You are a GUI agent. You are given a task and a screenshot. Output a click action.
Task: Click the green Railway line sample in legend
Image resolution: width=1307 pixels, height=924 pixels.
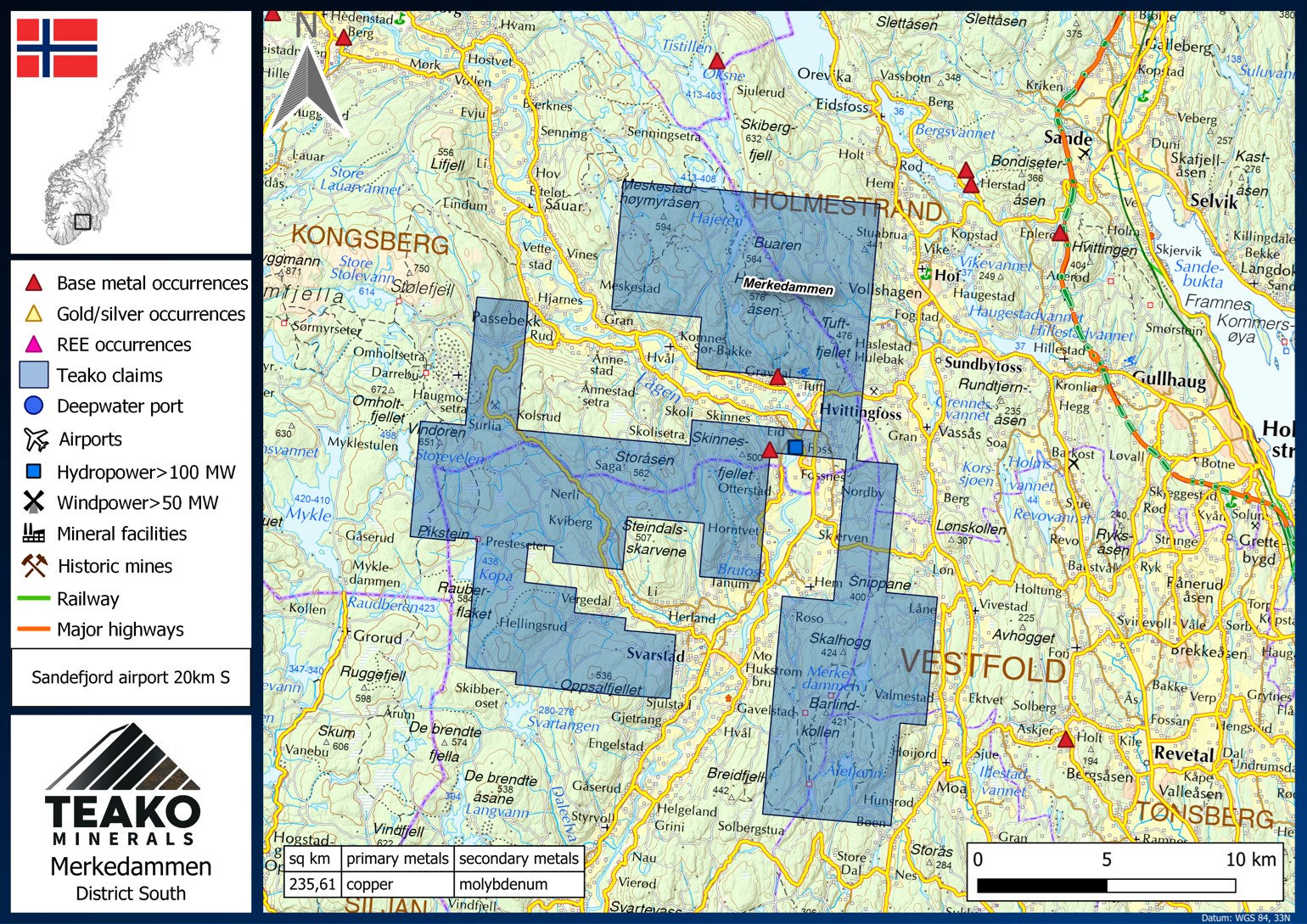point(33,599)
